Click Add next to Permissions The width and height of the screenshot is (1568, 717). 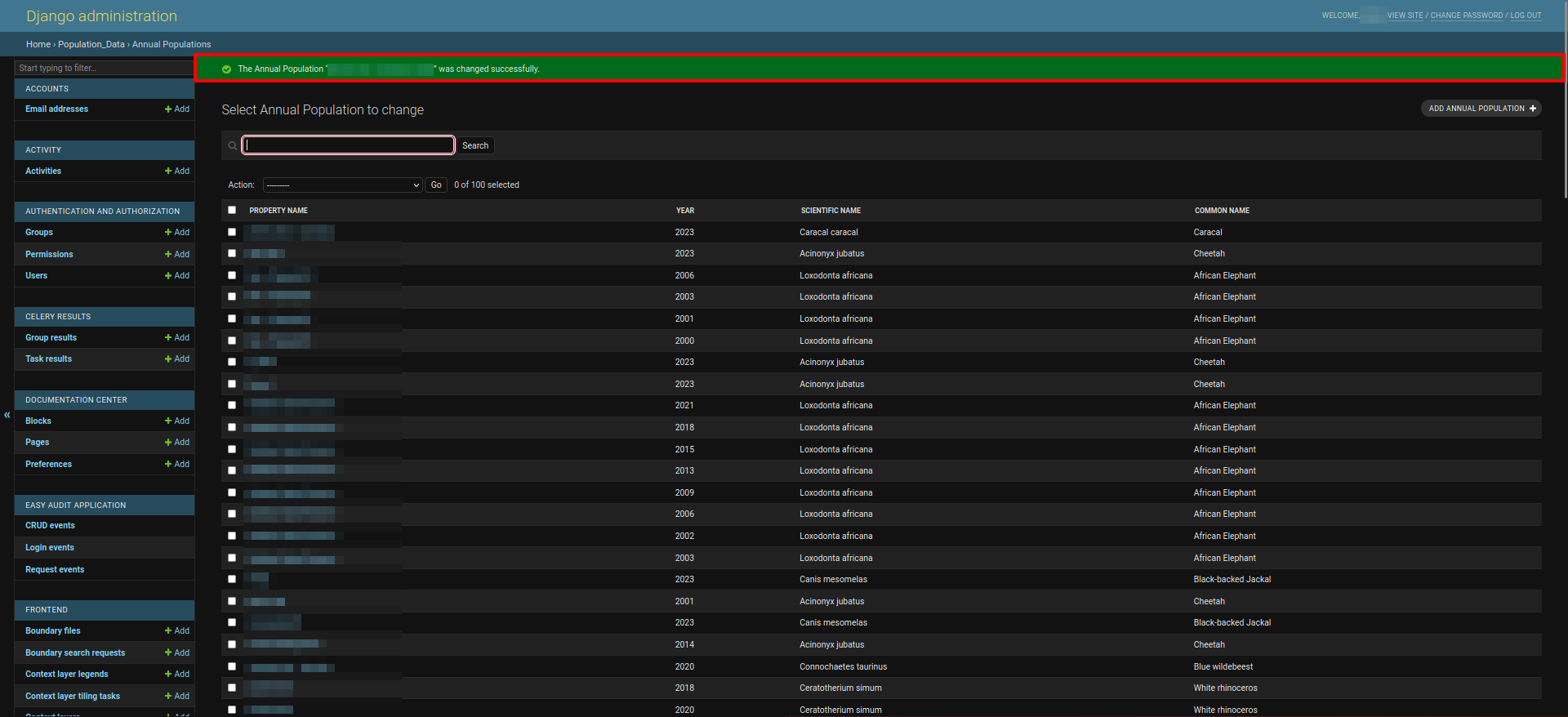tap(177, 254)
